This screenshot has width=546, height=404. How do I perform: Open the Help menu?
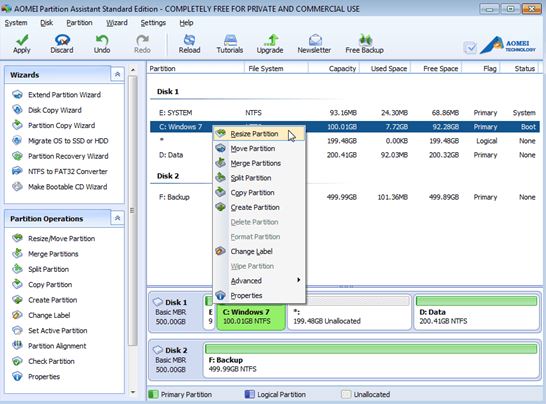pos(186,23)
